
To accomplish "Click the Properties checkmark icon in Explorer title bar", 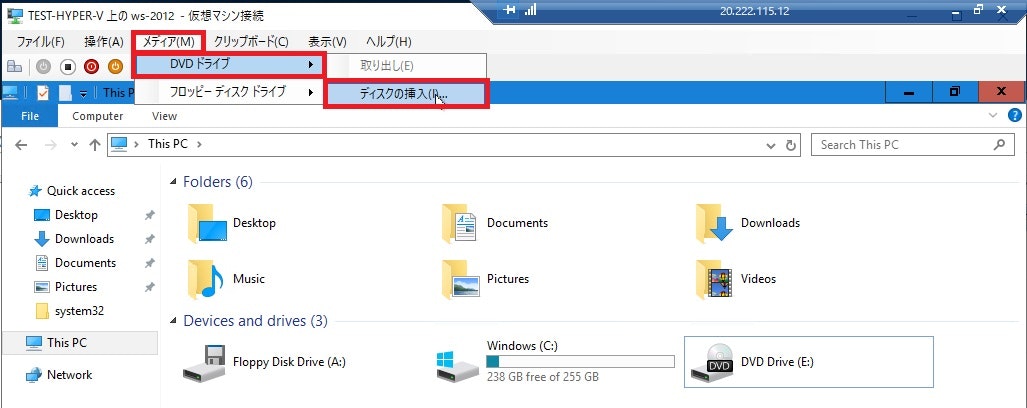I will tap(43, 92).
